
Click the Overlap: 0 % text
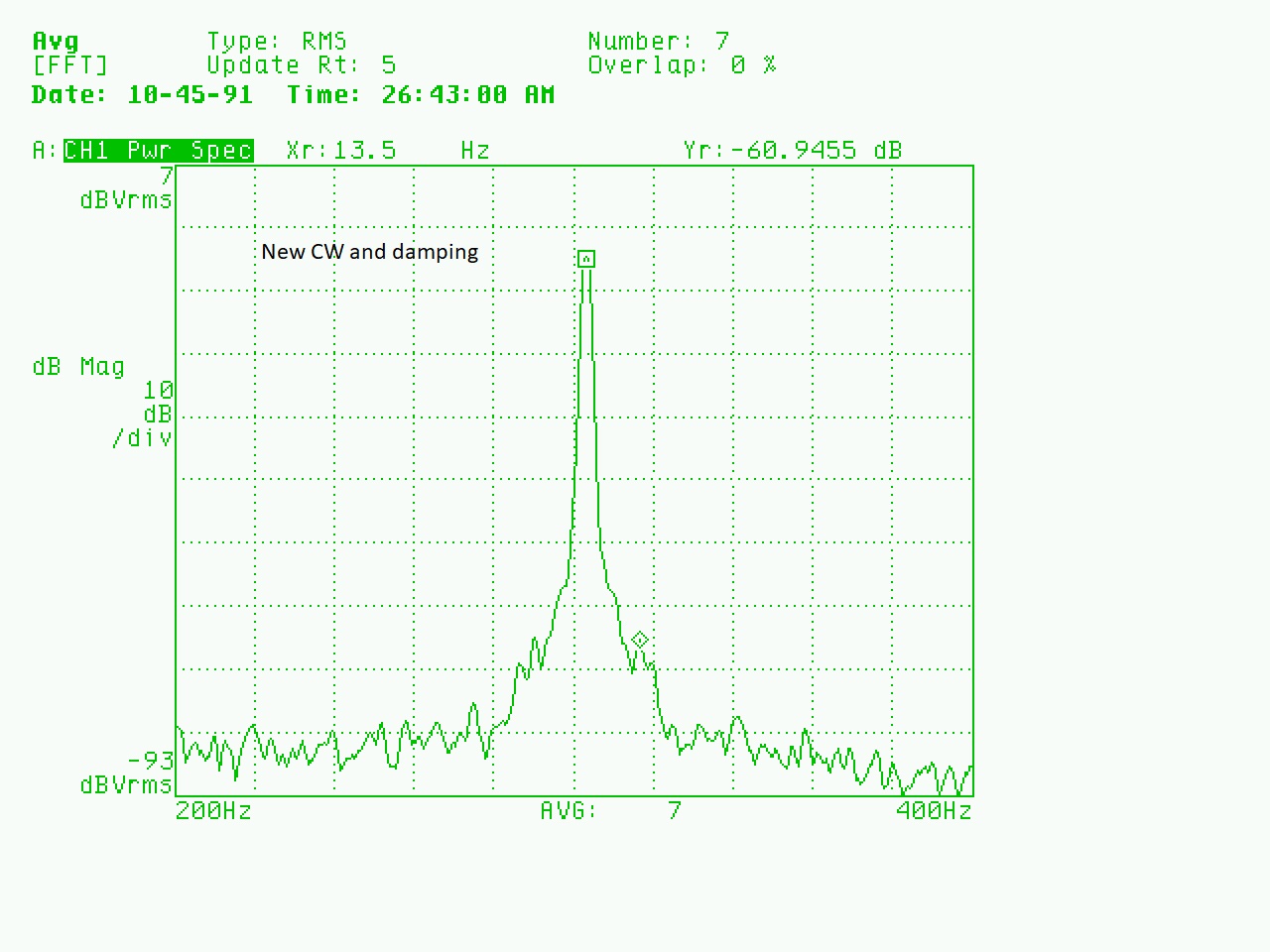coord(683,66)
